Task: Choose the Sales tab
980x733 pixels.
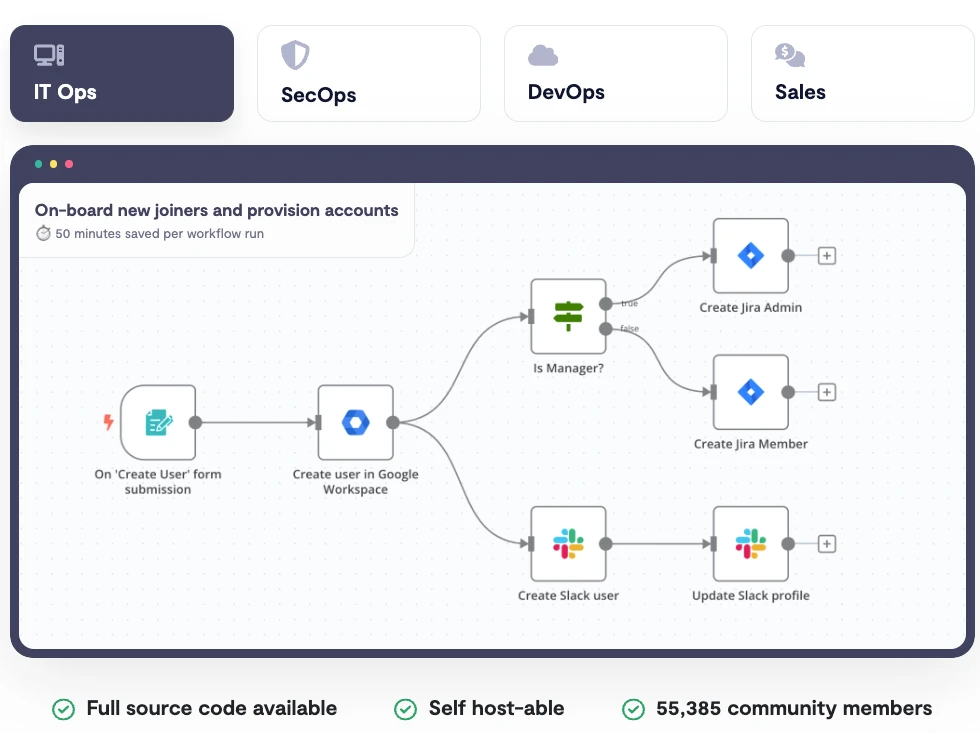Action: pyautogui.click(x=862, y=73)
